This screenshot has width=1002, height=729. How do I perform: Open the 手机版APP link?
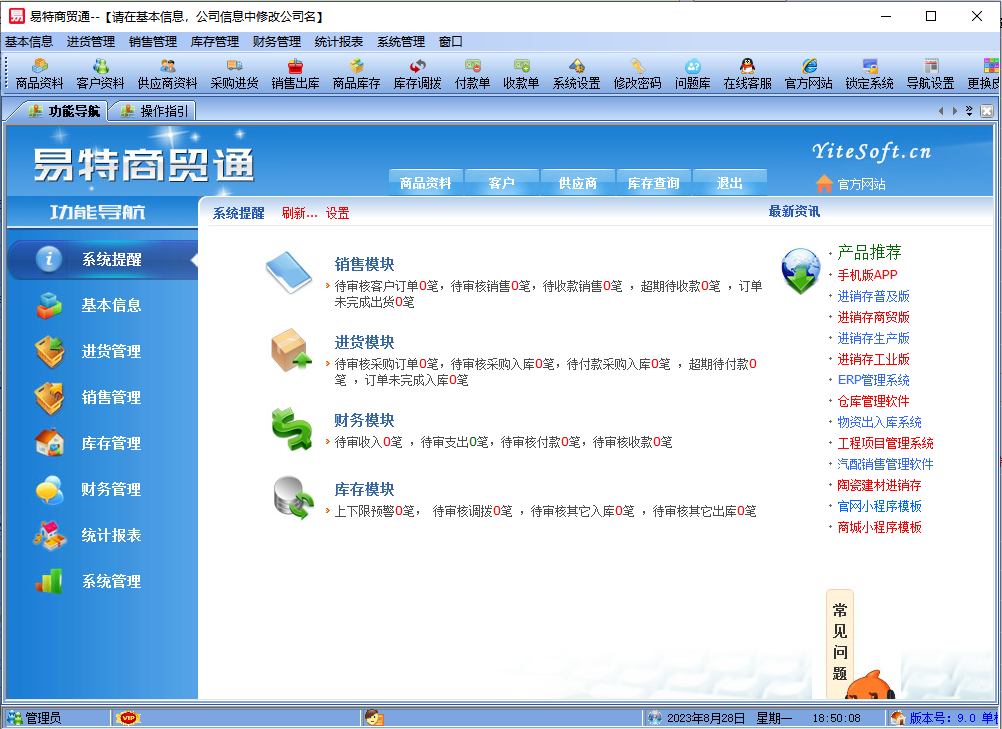point(869,274)
